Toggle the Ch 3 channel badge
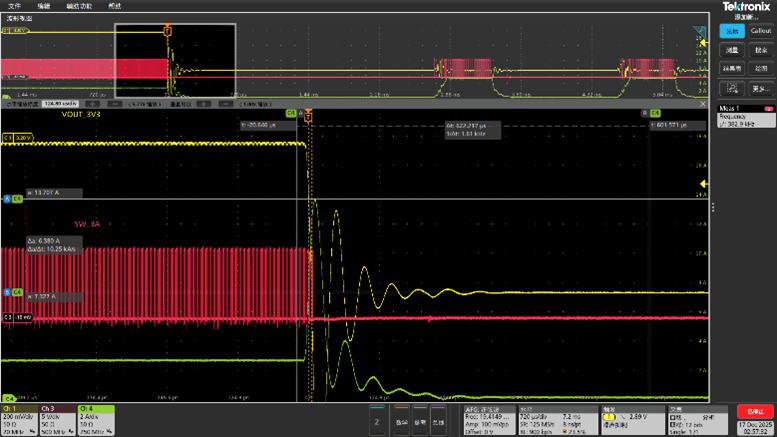The image size is (777, 437). pos(57,420)
